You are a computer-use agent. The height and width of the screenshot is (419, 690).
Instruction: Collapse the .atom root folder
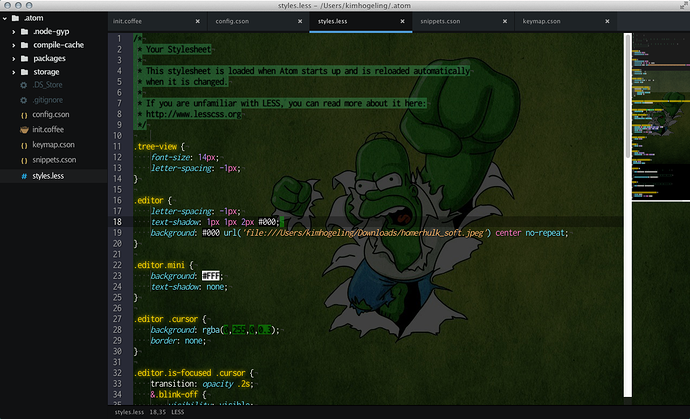5,18
